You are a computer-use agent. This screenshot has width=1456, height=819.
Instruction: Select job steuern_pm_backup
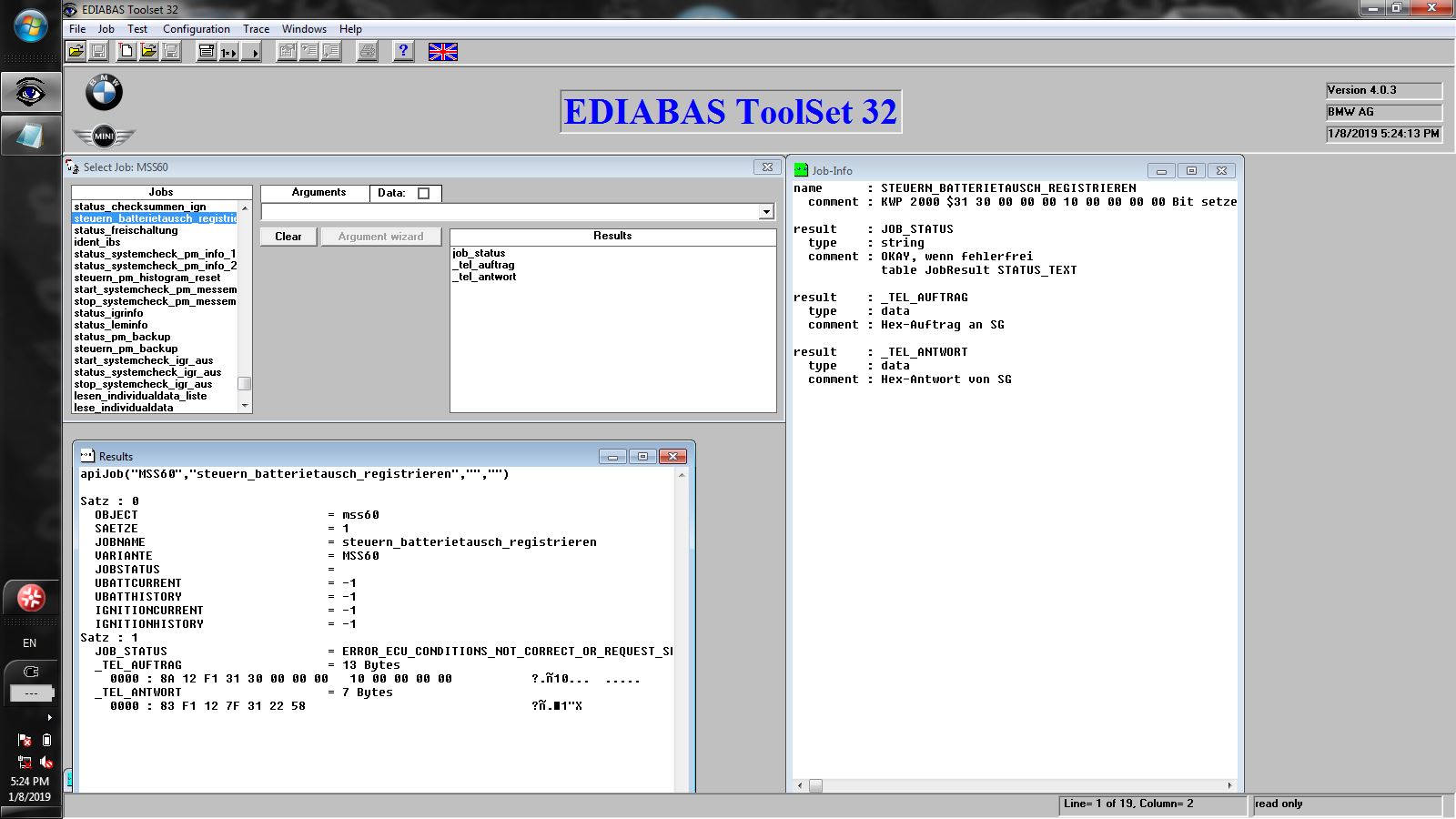(x=126, y=349)
